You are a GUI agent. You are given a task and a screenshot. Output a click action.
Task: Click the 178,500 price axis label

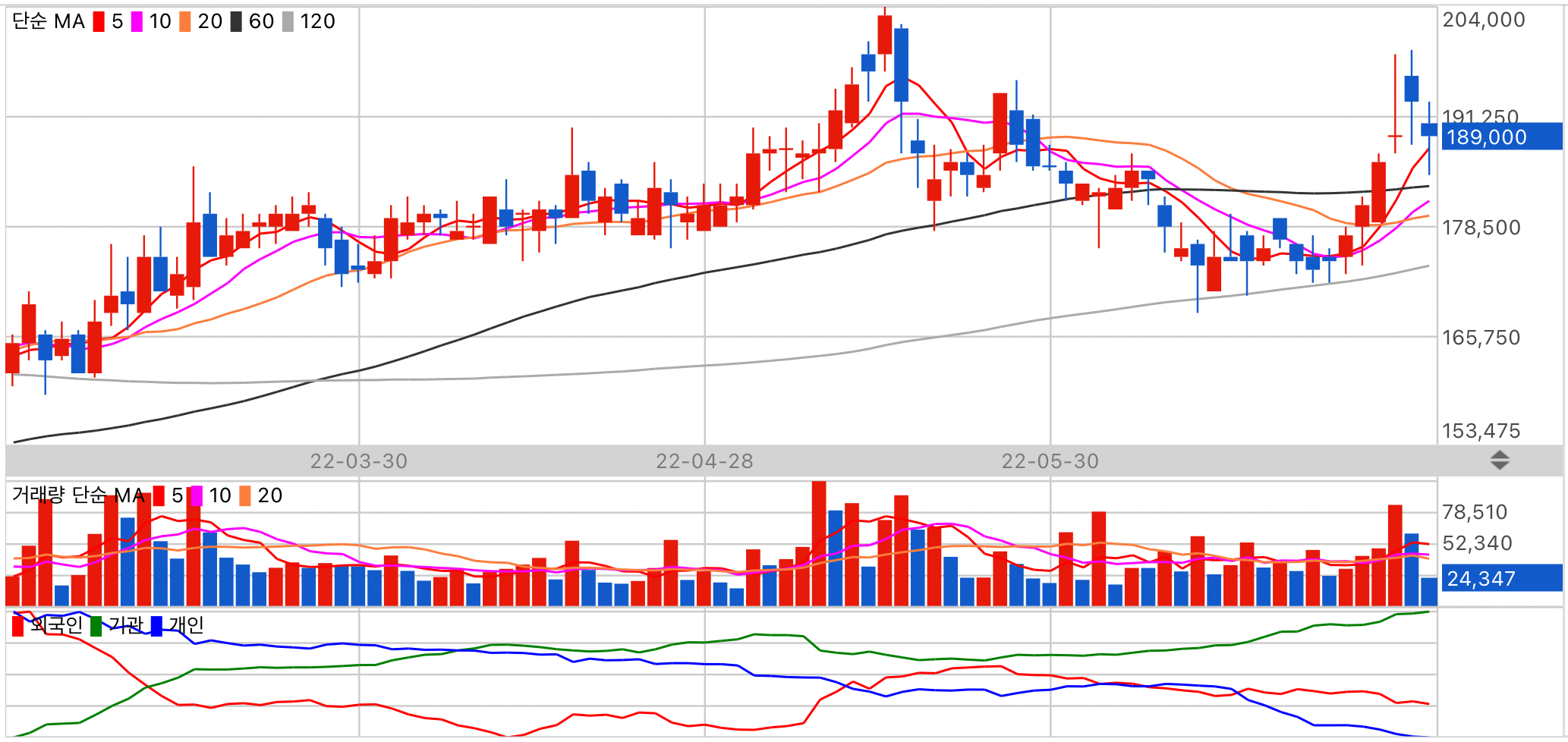tap(1481, 228)
